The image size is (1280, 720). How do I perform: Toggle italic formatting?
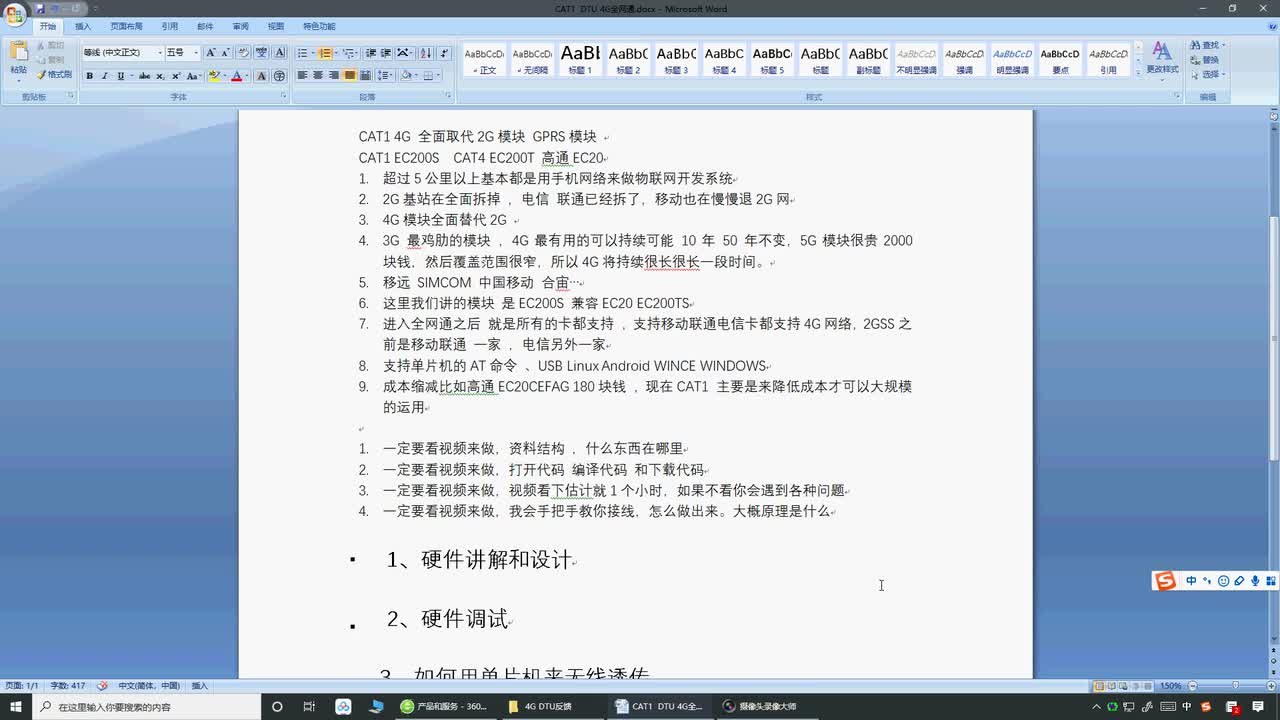(x=104, y=76)
